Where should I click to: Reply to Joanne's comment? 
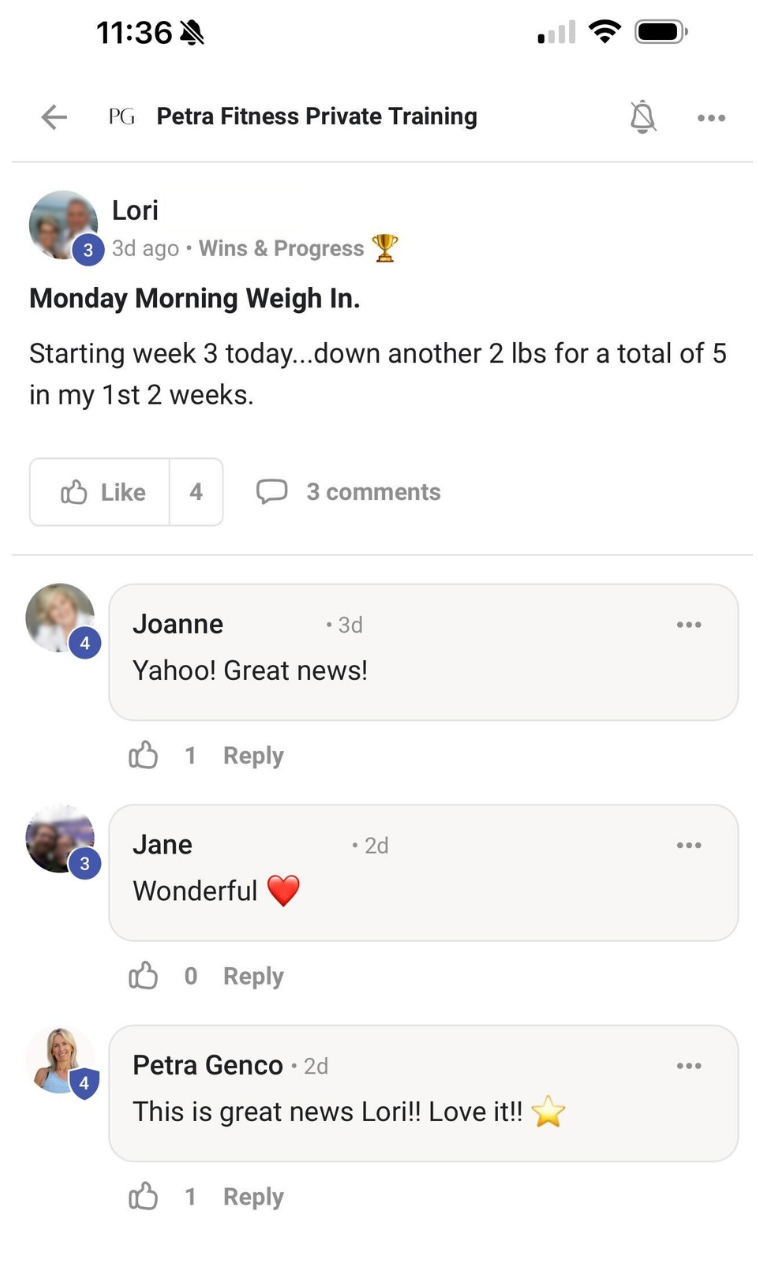coord(253,756)
